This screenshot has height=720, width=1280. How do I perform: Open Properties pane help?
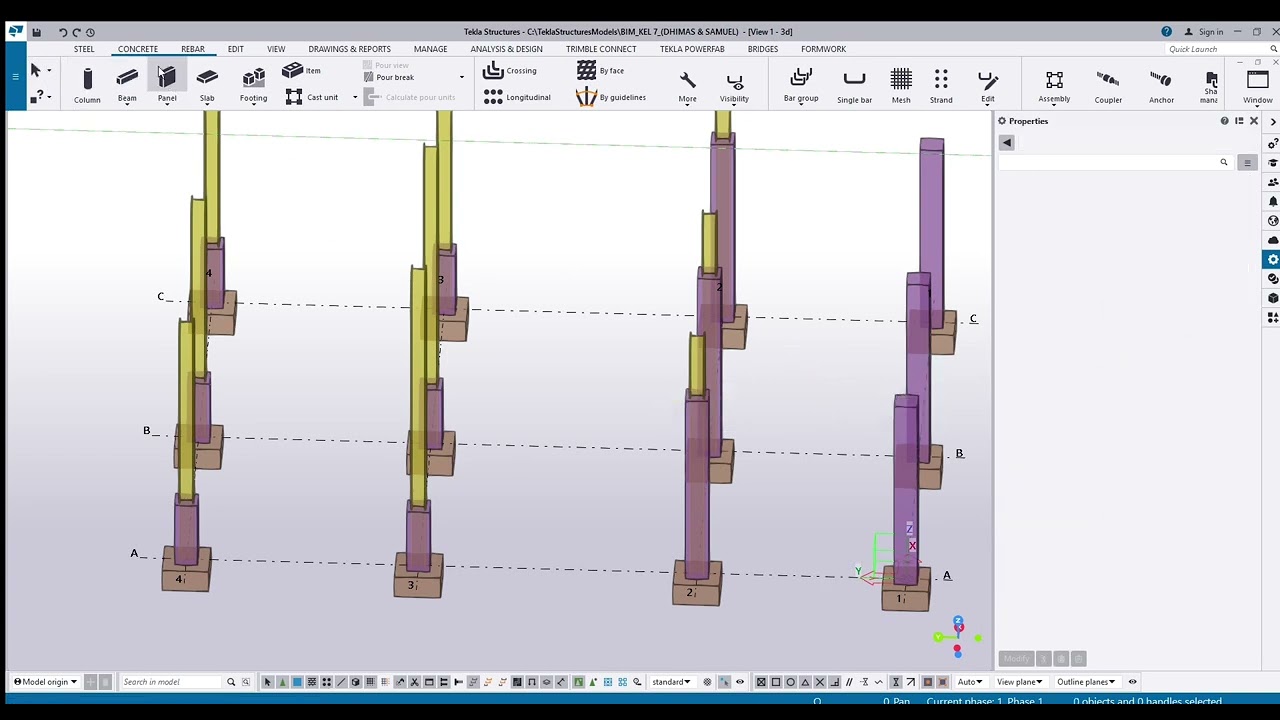1224,121
